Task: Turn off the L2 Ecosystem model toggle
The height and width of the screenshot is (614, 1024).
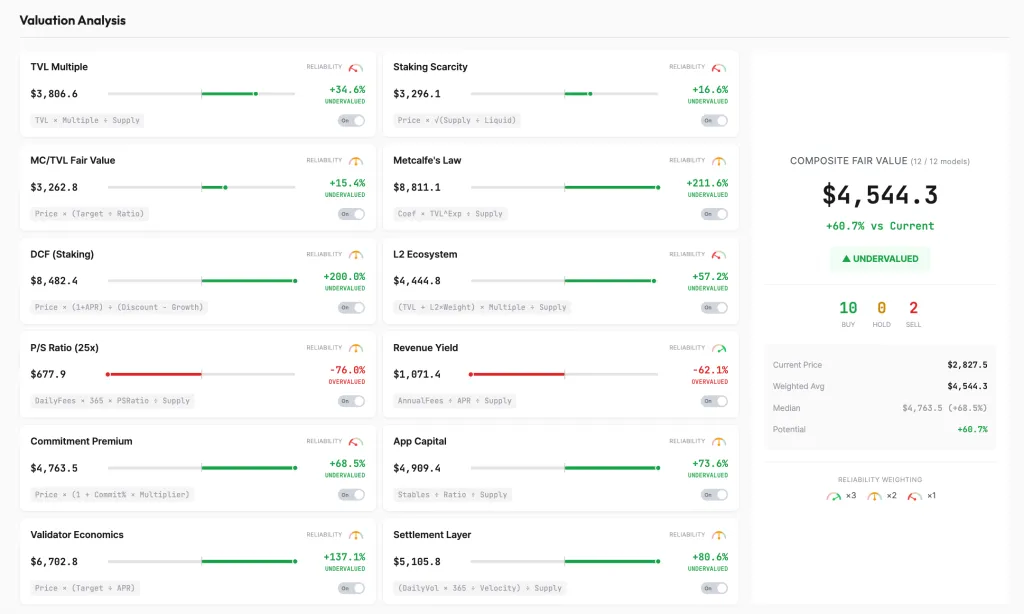Action: click(714, 308)
